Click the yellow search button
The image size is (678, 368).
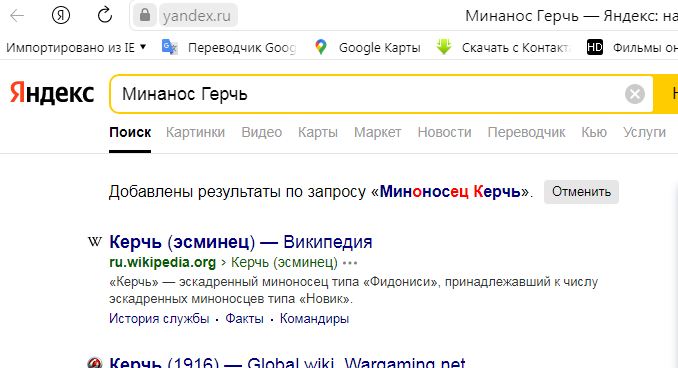pyautogui.click(x=666, y=94)
